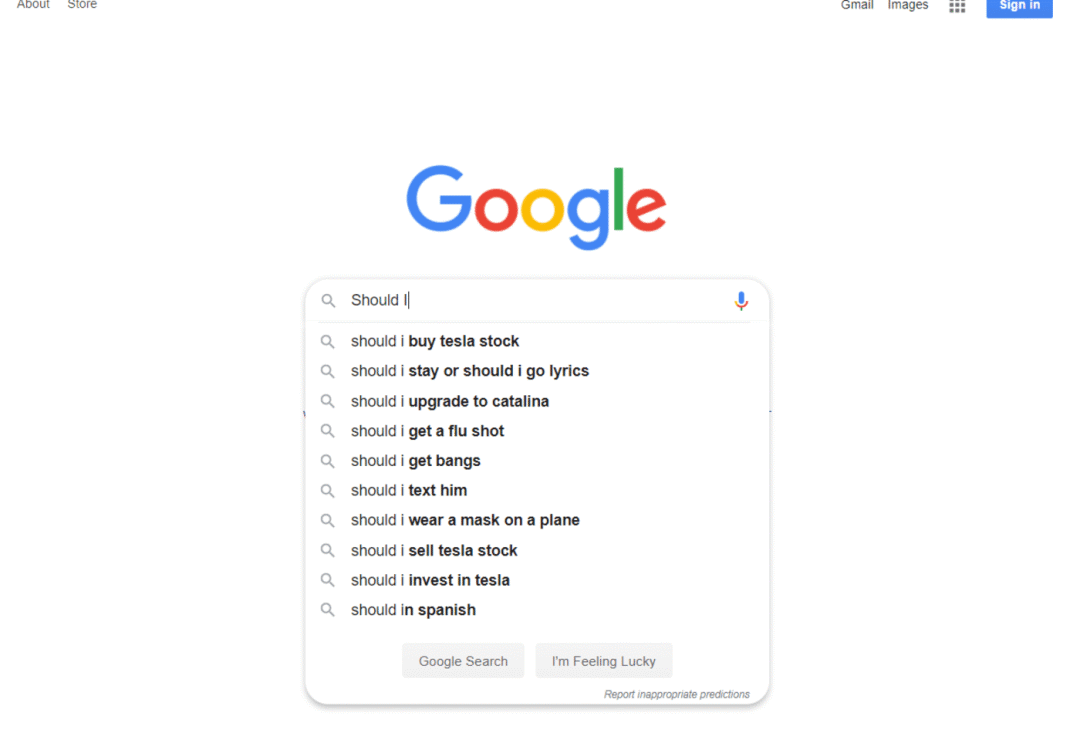The image size is (1080, 733).
Task: Focus the search text field containing 'Should I'
Action: [537, 300]
